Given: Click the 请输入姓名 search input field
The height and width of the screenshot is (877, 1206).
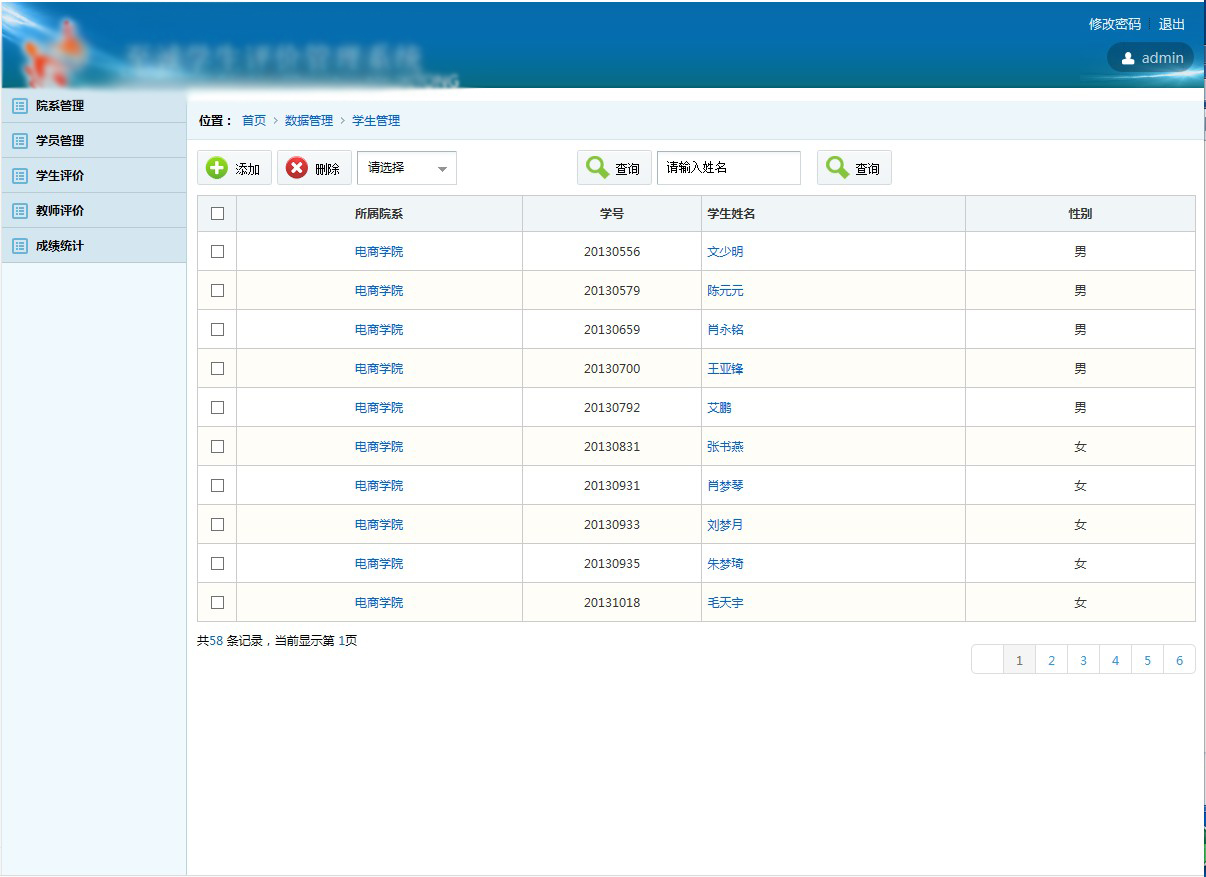Looking at the screenshot, I should (728, 168).
